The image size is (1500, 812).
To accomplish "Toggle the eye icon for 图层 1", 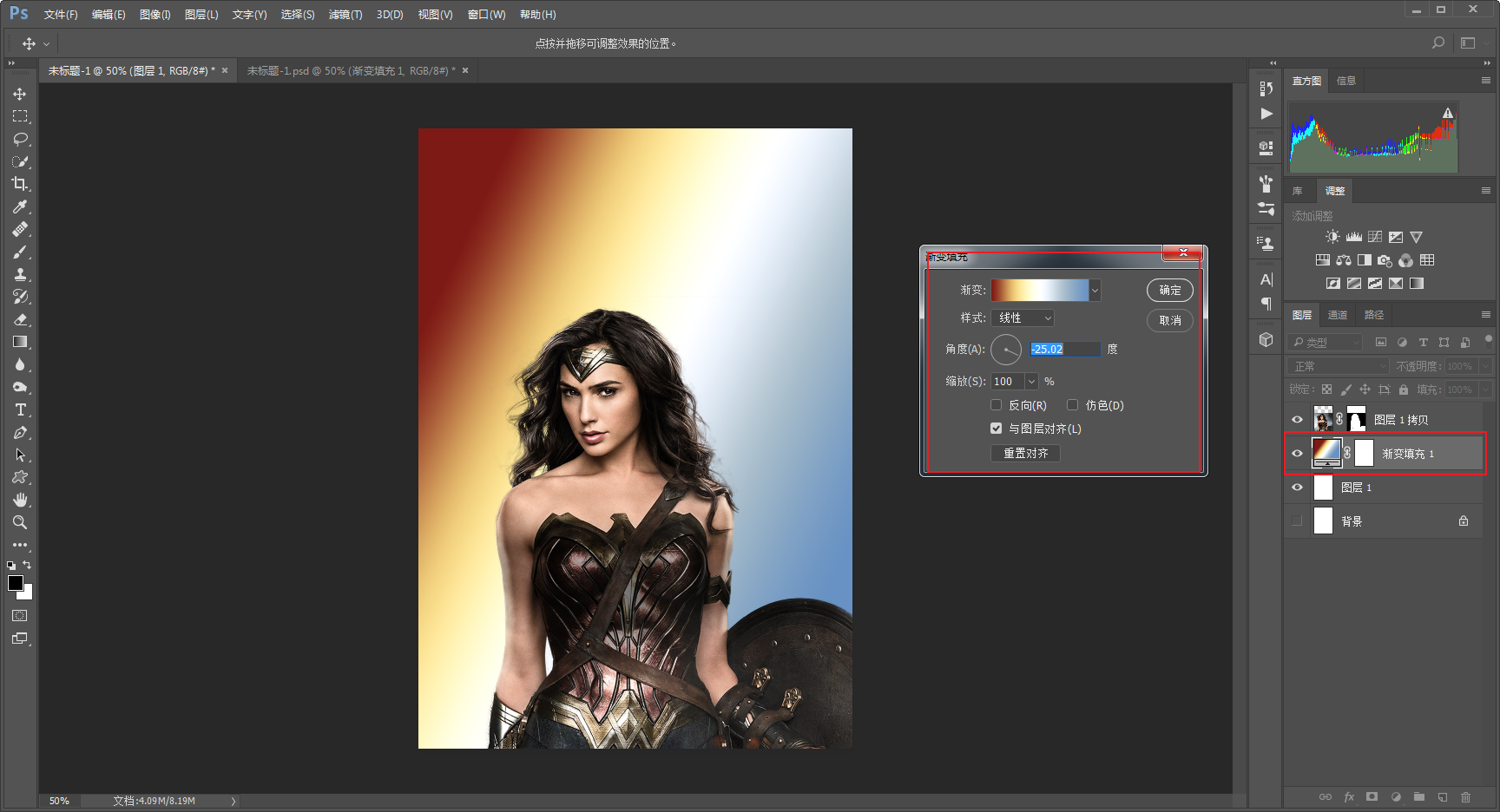I will 1297,488.
